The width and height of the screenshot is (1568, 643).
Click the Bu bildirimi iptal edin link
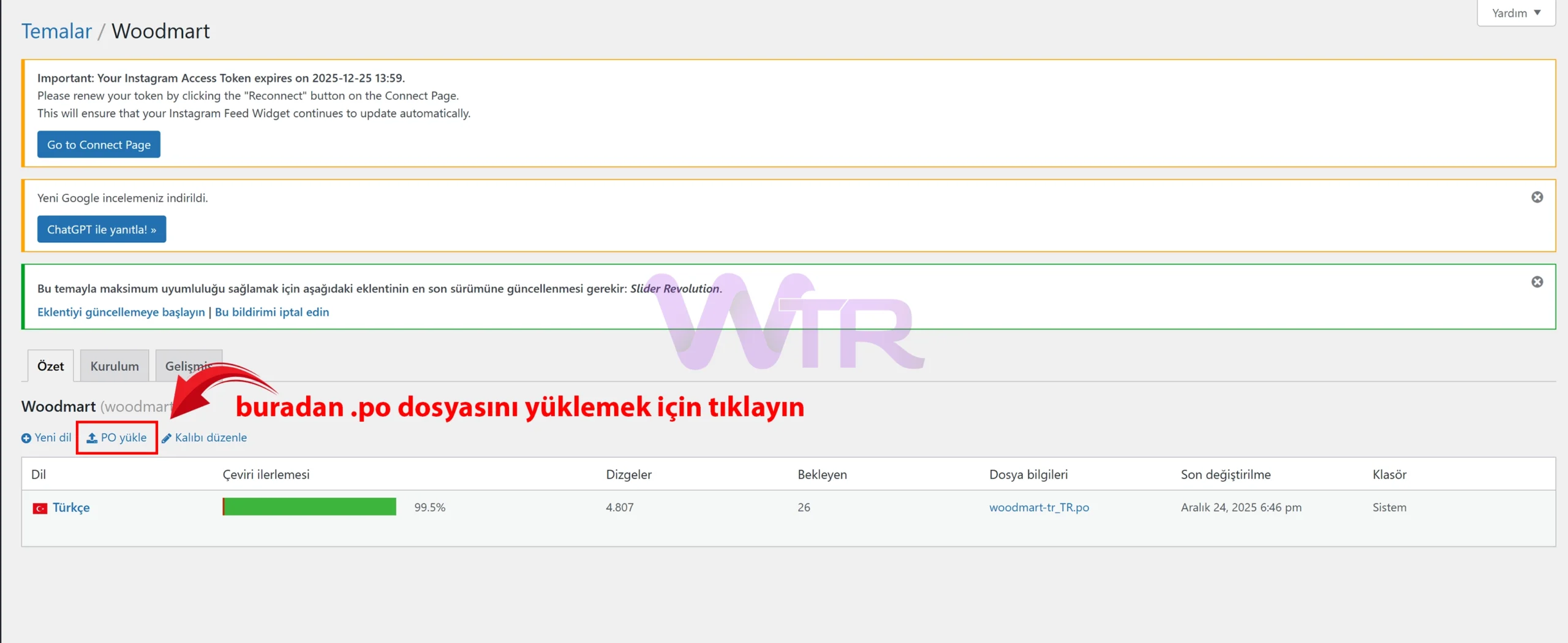[x=272, y=312]
